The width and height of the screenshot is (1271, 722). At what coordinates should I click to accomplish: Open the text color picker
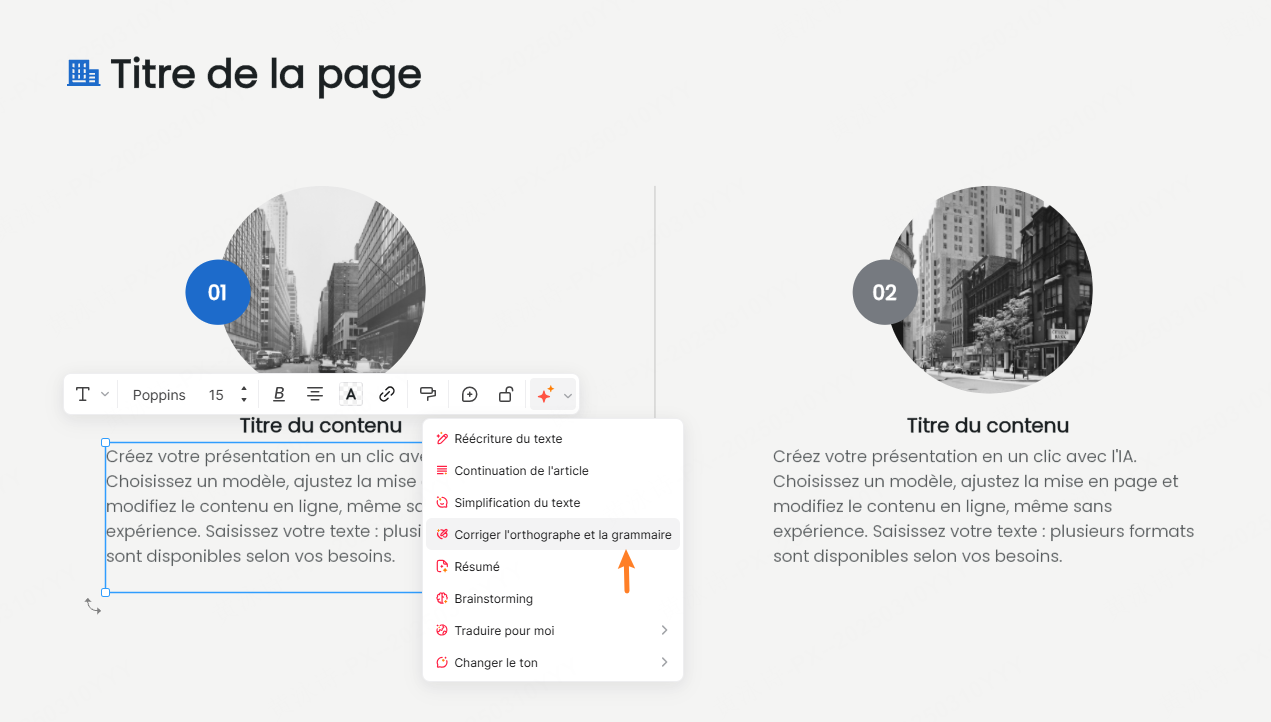pyautogui.click(x=351, y=395)
